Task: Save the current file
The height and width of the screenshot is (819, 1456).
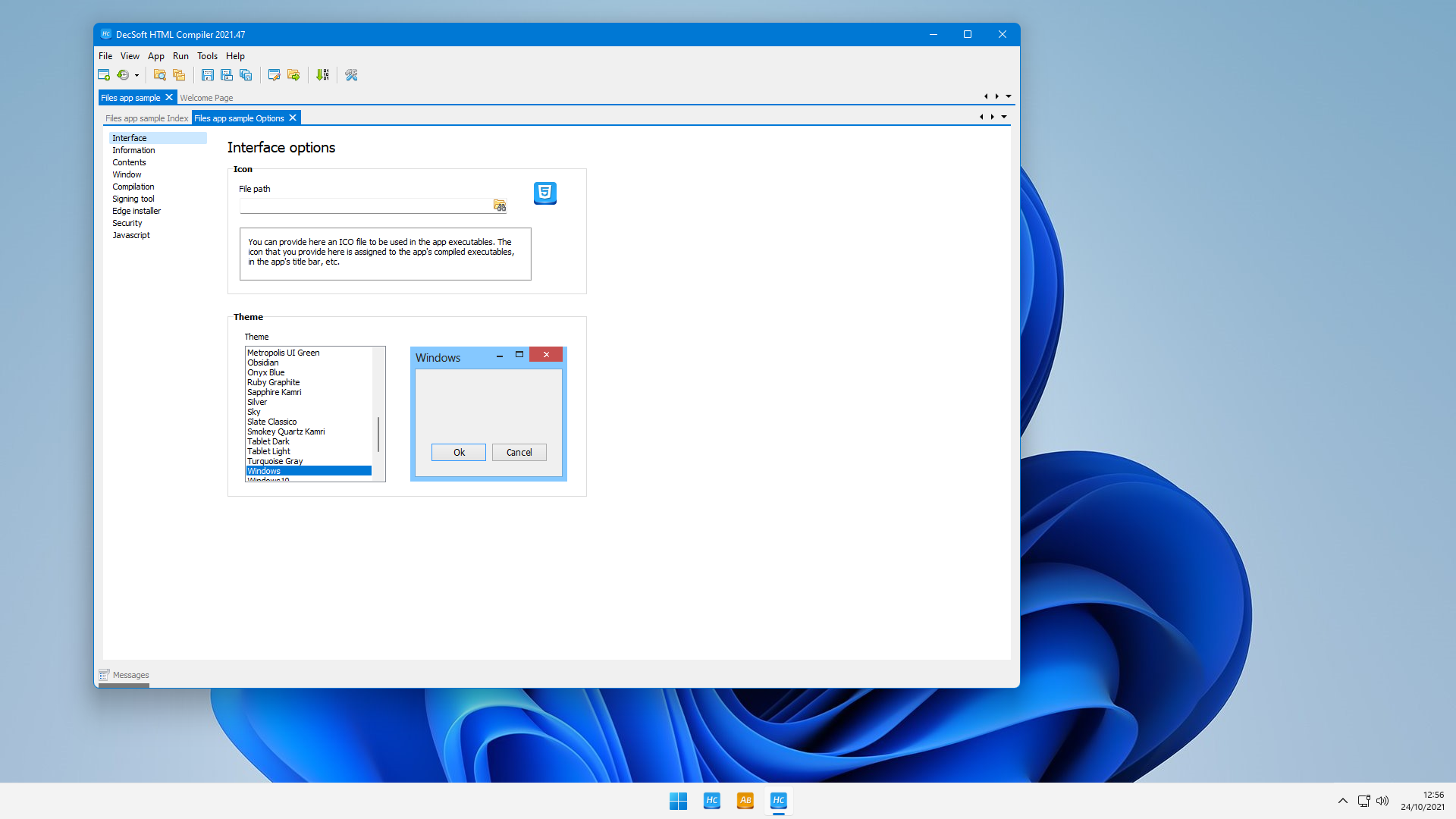Action: (x=208, y=74)
